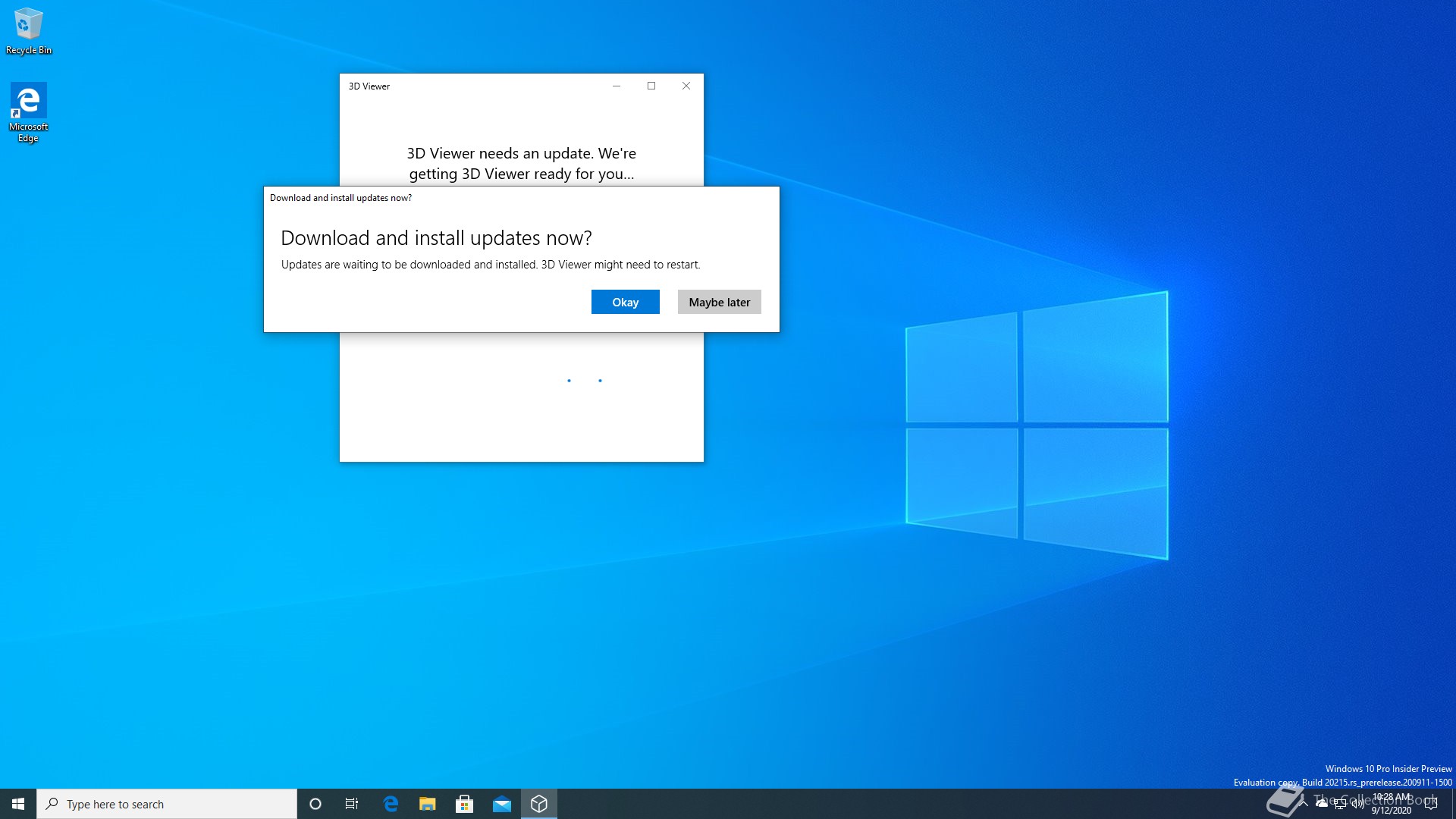Image resolution: width=1456 pixels, height=819 pixels.
Task: Open Microsoft Store from the taskbar
Action: pos(464,804)
